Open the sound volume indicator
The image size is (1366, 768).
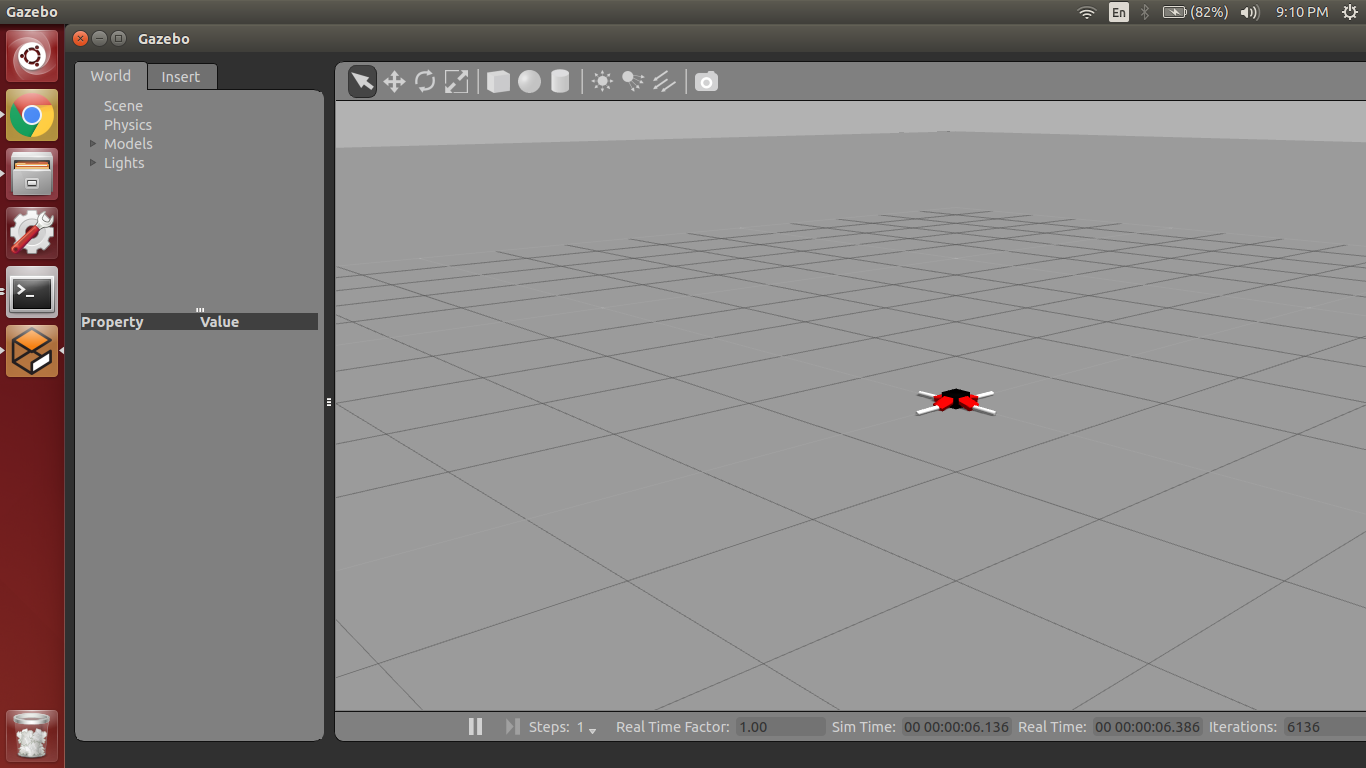point(1249,12)
